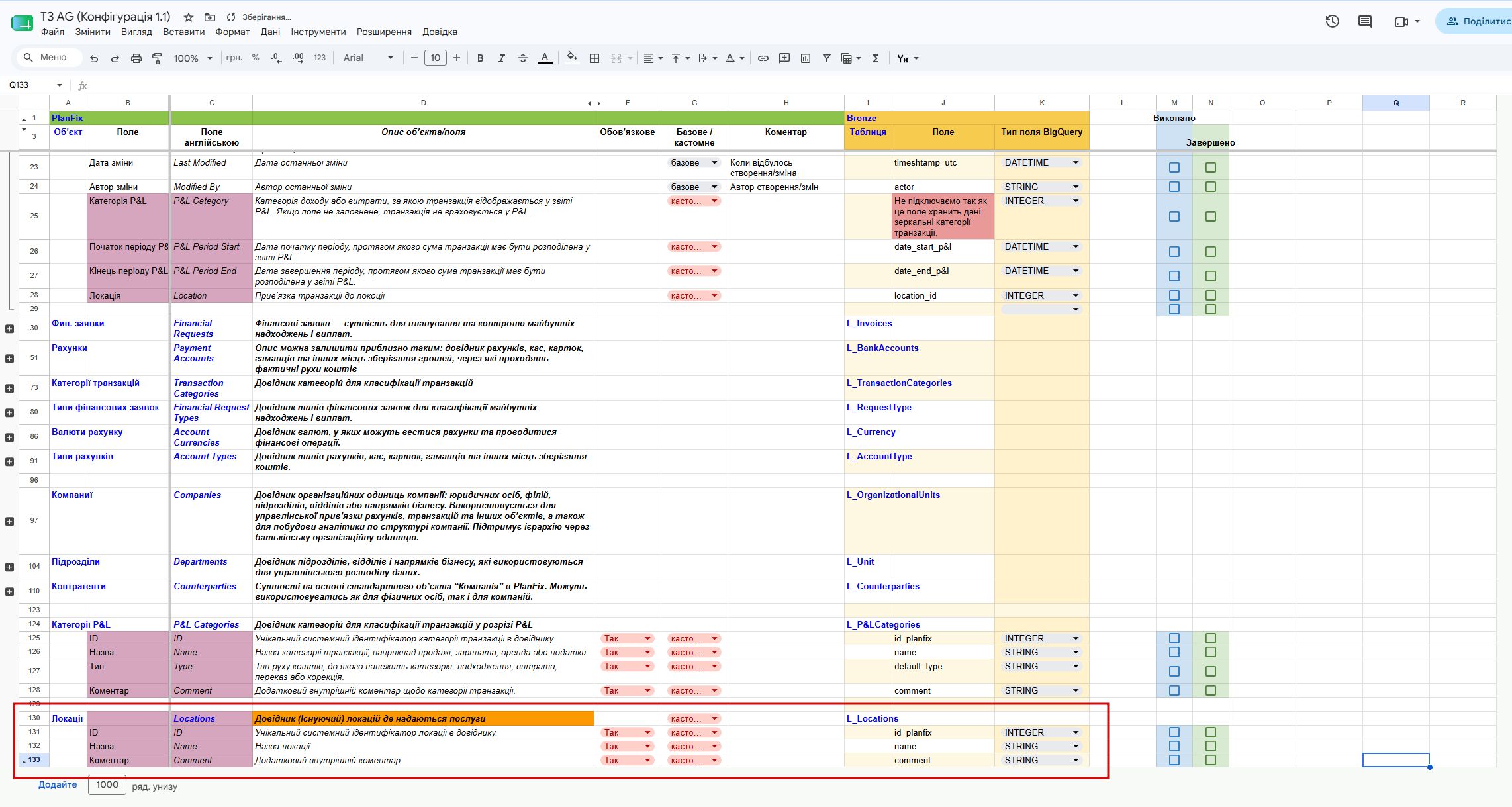The image size is (1512, 807).
Task: Open the L_Invoices table link
Action: point(869,323)
